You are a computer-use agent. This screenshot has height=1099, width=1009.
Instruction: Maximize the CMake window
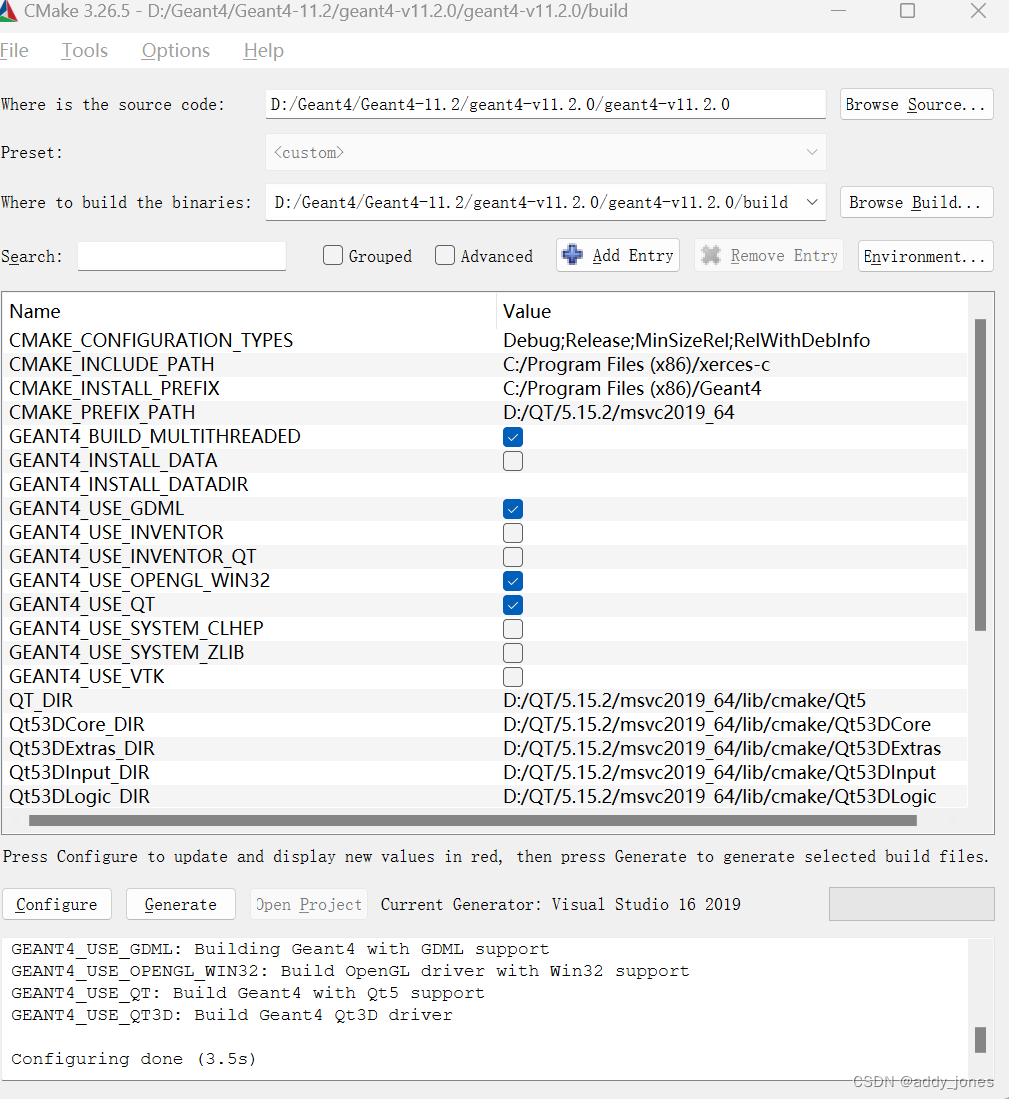(x=907, y=11)
